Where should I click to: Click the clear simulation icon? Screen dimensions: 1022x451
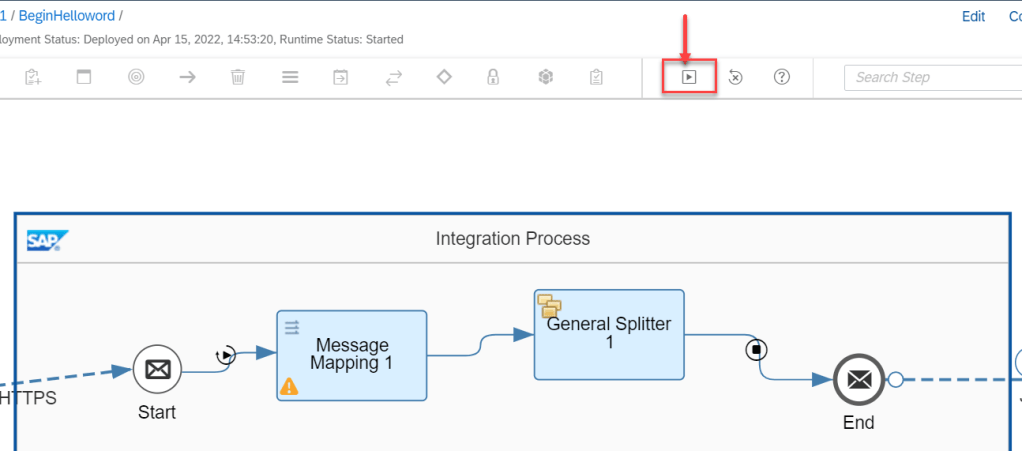click(x=735, y=77)
